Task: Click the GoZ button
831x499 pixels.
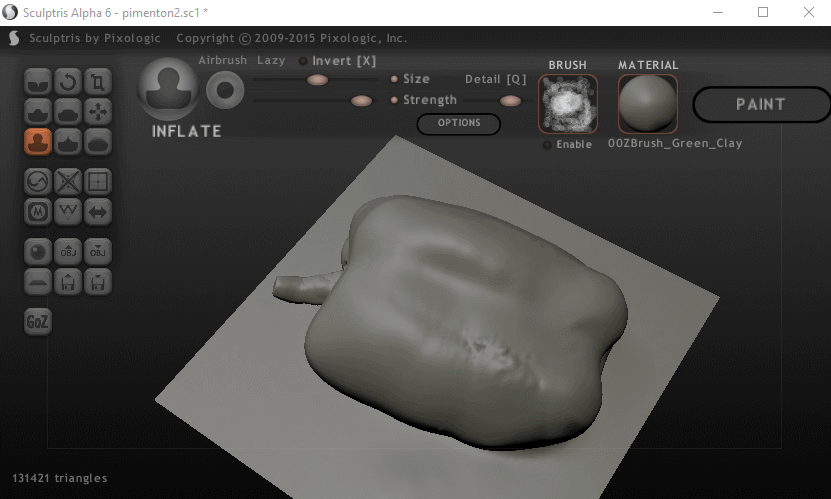Action: [38, 322]
